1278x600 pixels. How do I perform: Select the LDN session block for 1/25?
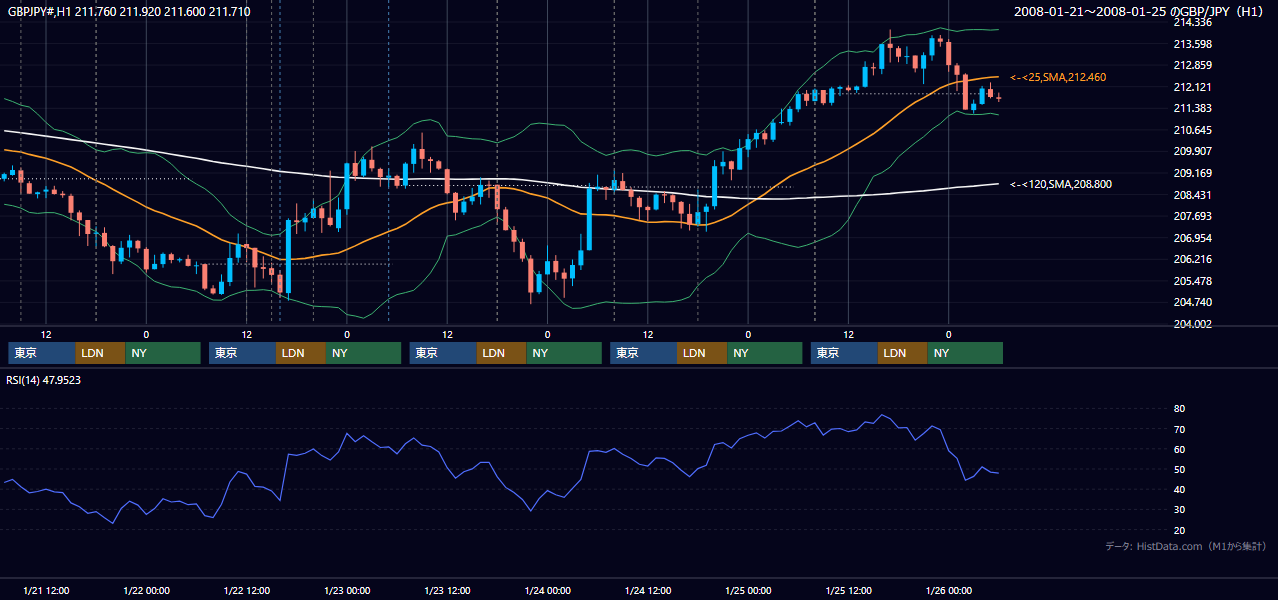pyautogui.click(x=903, y=353)
